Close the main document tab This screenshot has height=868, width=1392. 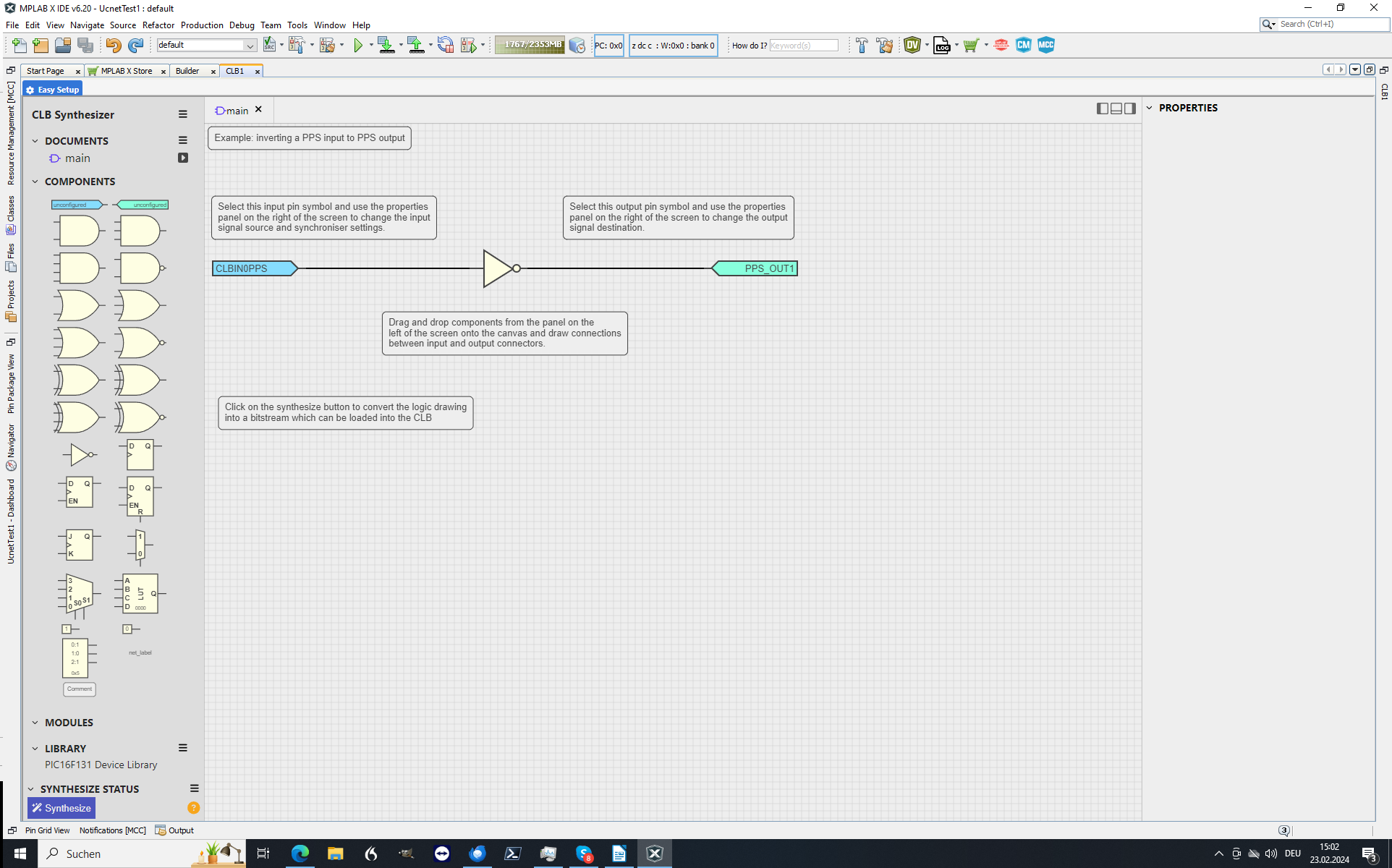pos(258,109)
